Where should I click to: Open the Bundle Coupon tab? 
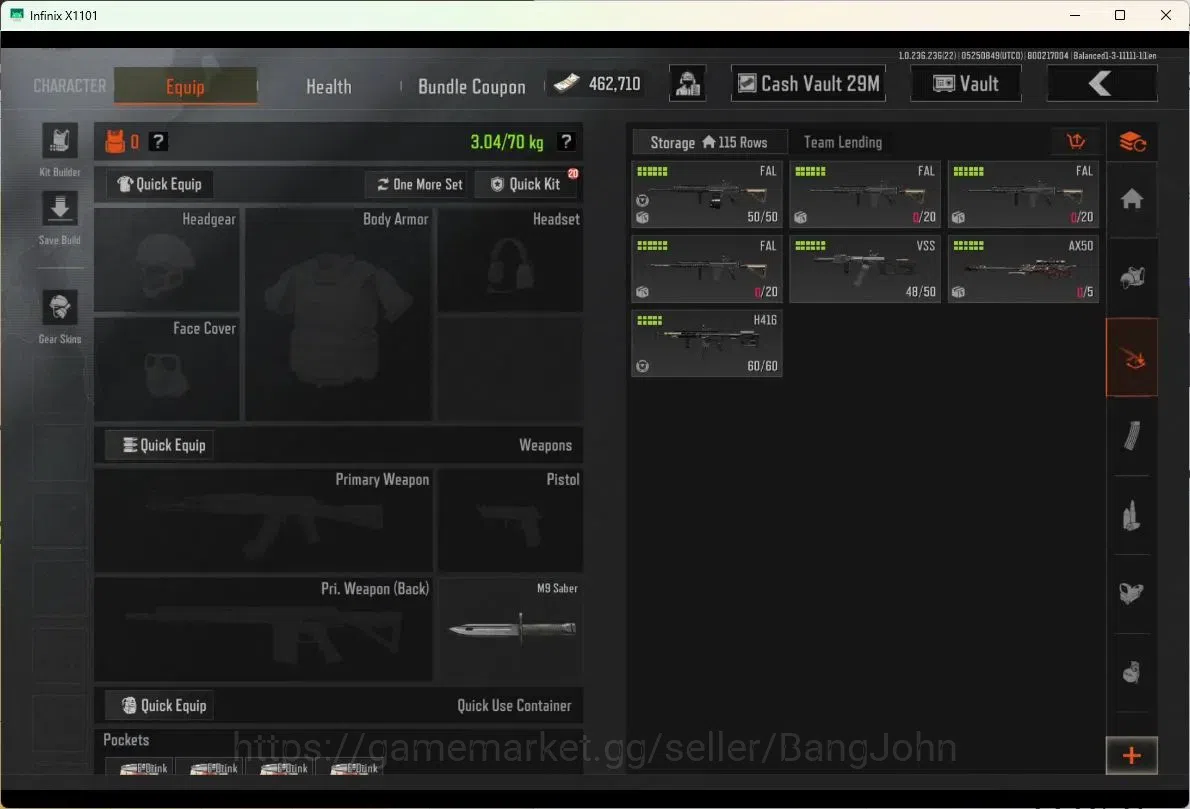pyautogui.click(x=471, y=87)
